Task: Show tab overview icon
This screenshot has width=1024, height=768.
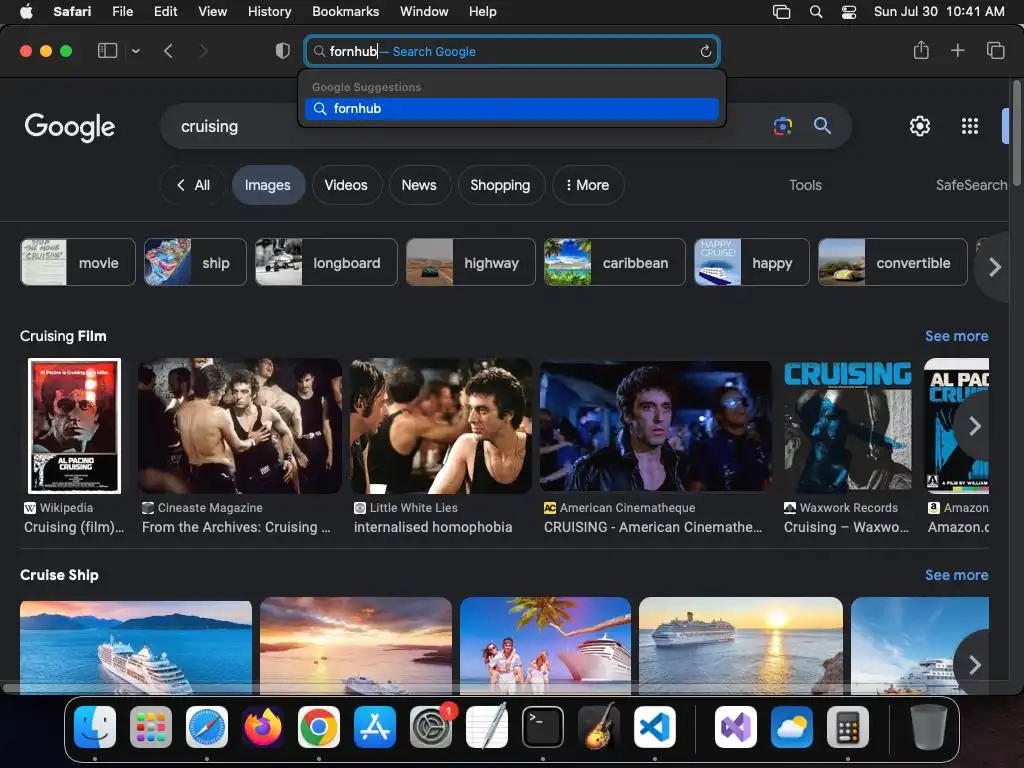Action: pyautogui.click(x=995, y=50)
